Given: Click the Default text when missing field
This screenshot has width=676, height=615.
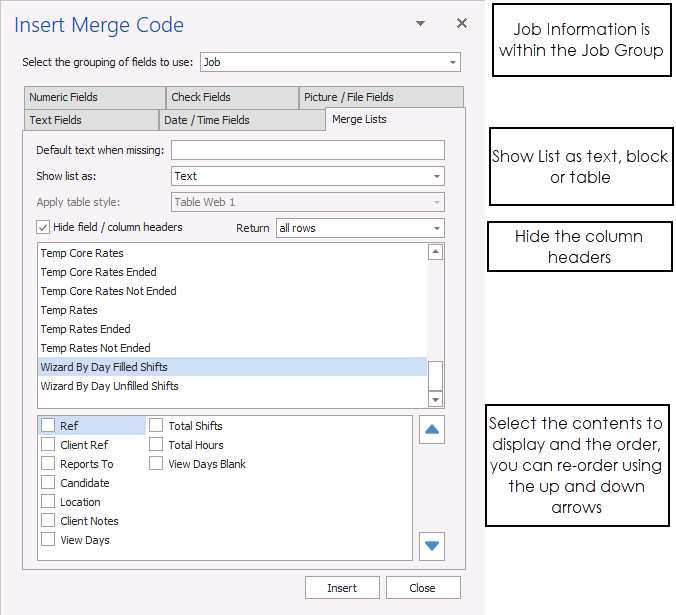Looking at the screenshot, I should point(307,150).
